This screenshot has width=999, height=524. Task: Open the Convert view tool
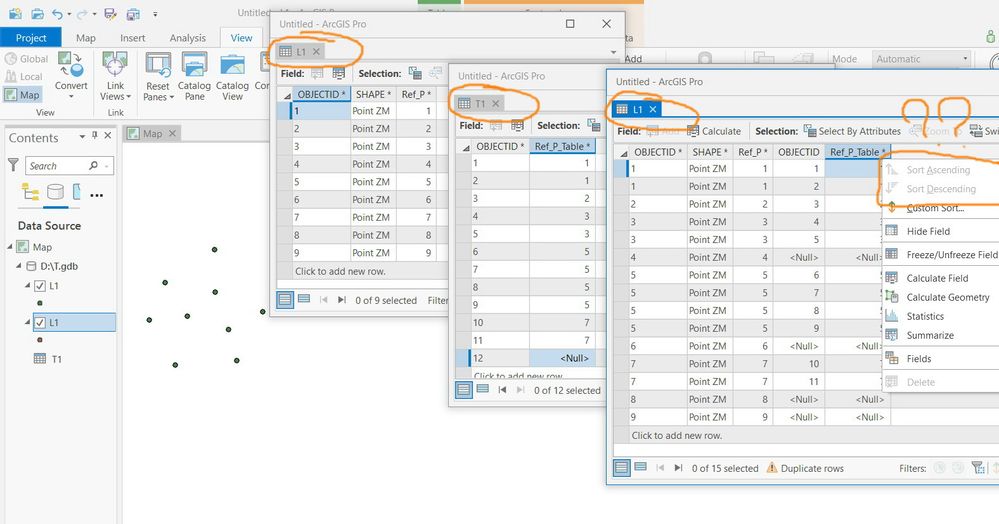coord(71,75)
